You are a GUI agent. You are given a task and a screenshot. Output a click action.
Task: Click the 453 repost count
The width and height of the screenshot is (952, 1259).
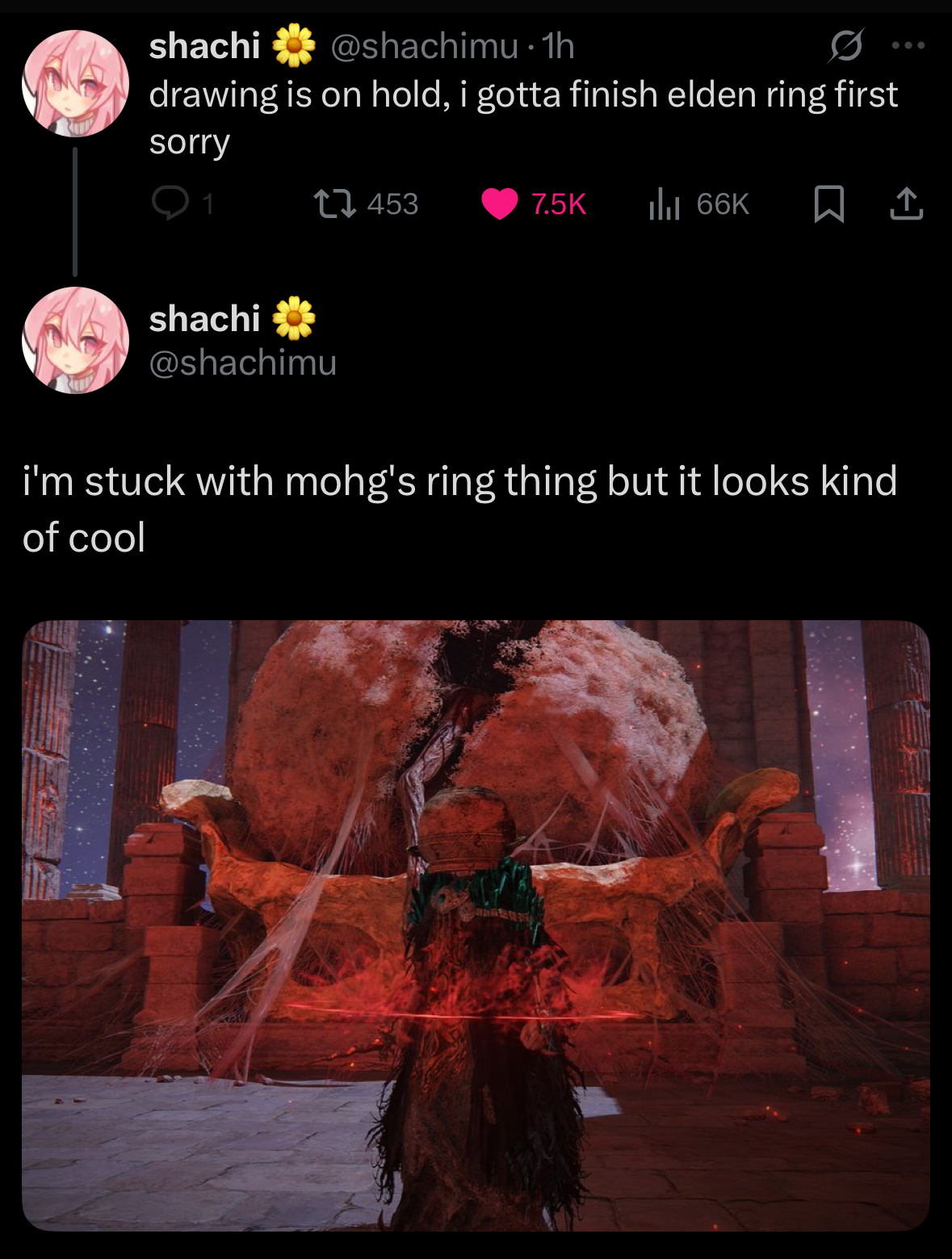pyautogui.click(x=392, y=204)
